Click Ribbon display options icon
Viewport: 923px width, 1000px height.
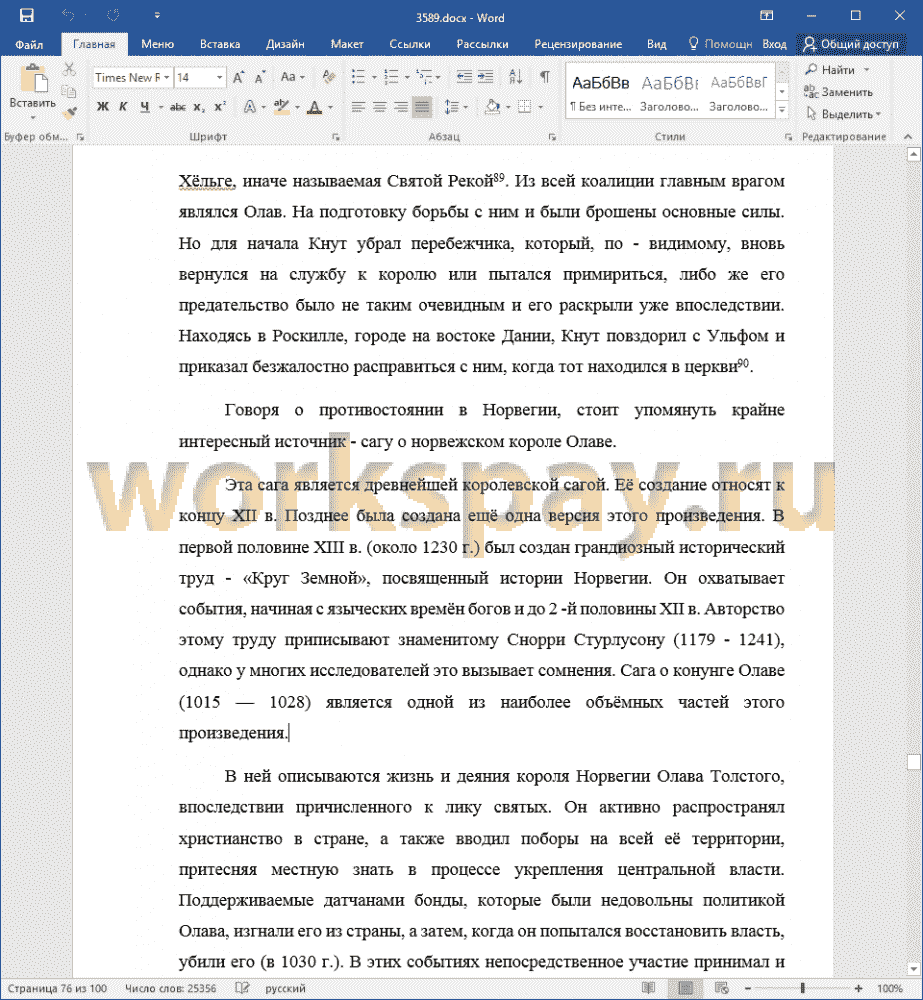point(766,15)
